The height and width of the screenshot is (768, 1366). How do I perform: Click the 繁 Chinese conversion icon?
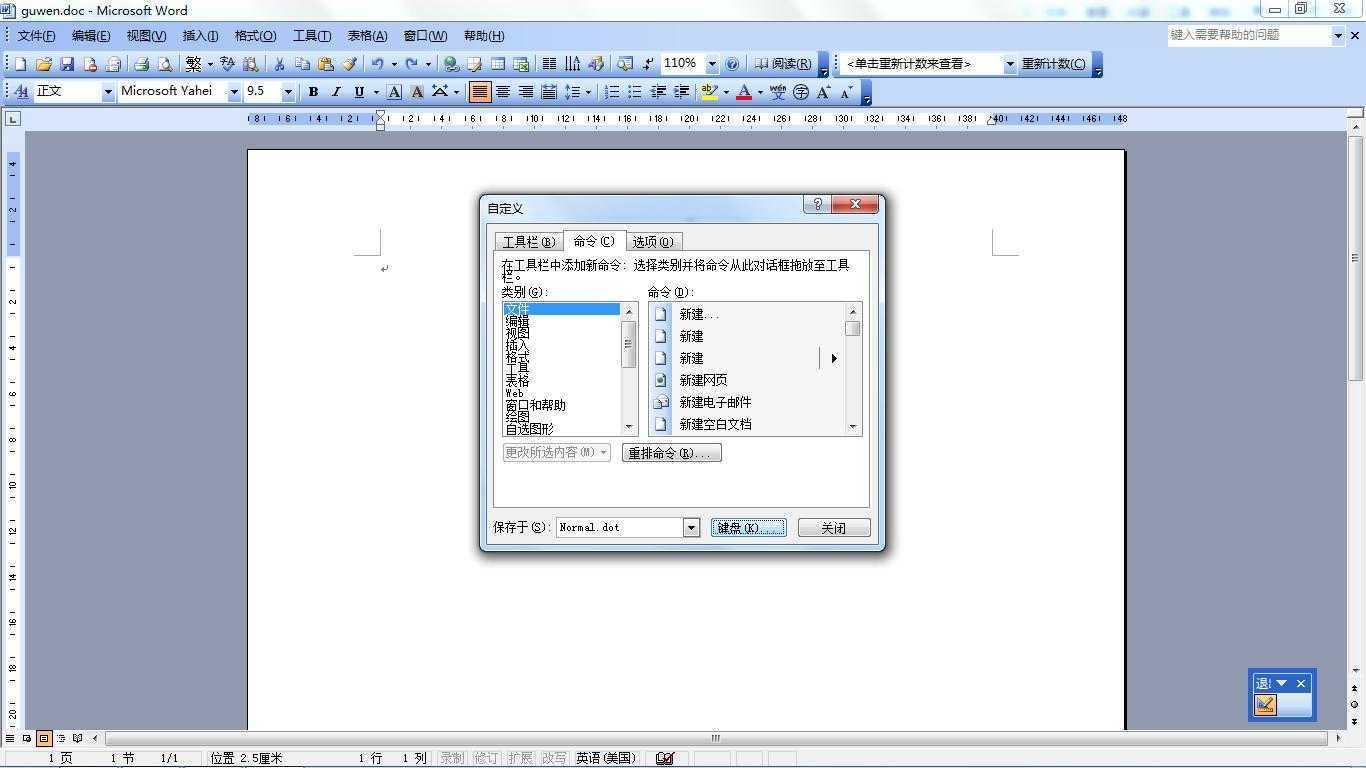(194, 64)
